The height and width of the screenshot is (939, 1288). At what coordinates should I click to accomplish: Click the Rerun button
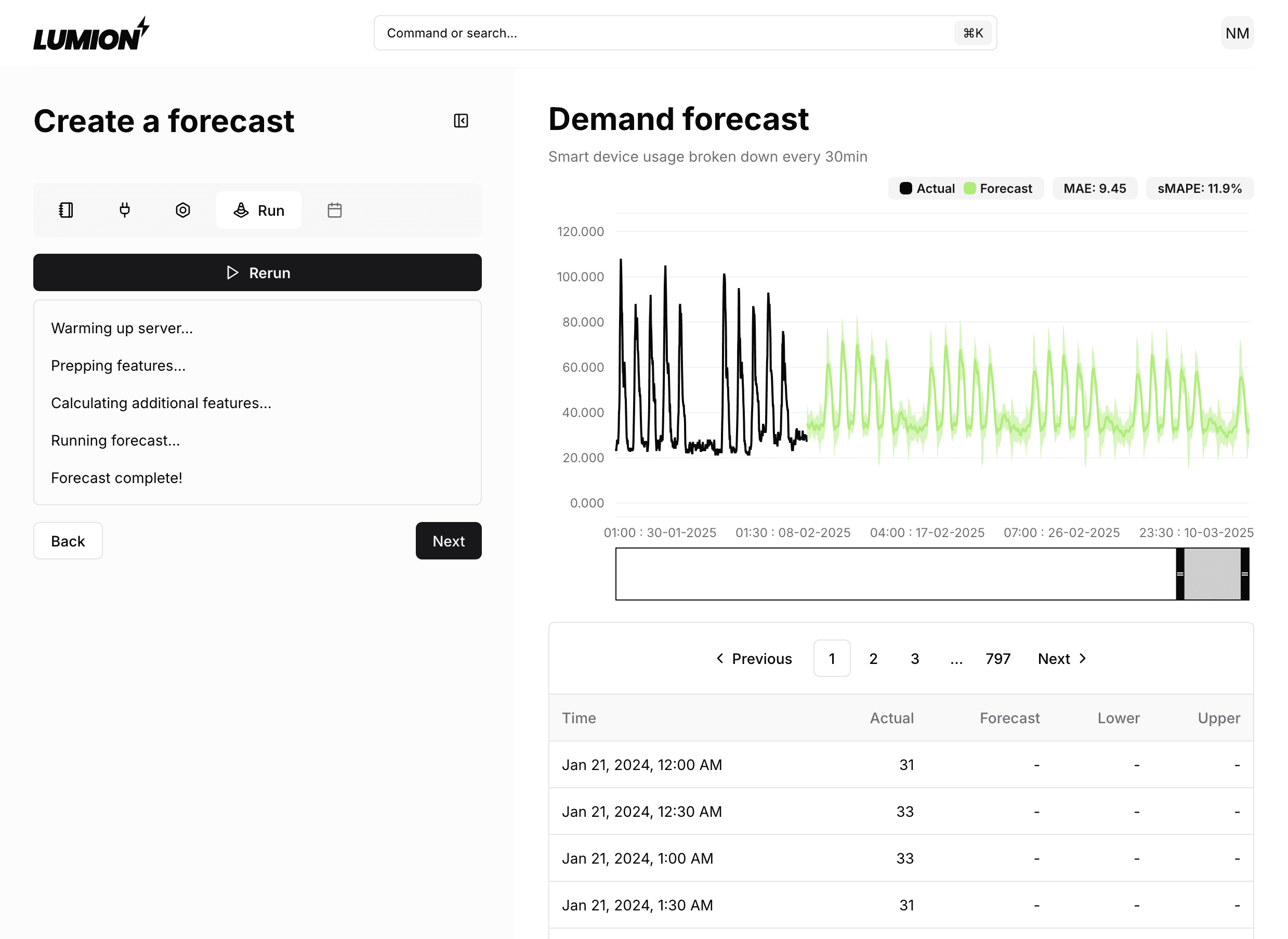(x=257, y=273)
